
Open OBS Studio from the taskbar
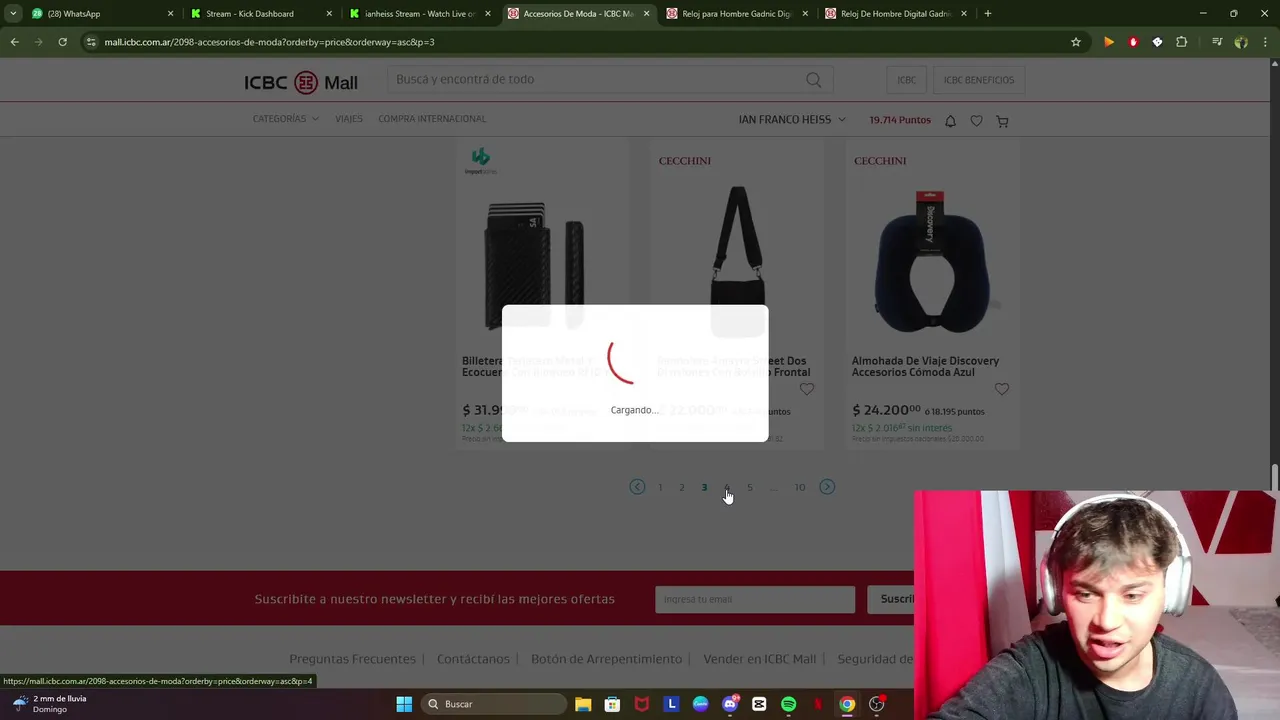[x=877, y=704]
